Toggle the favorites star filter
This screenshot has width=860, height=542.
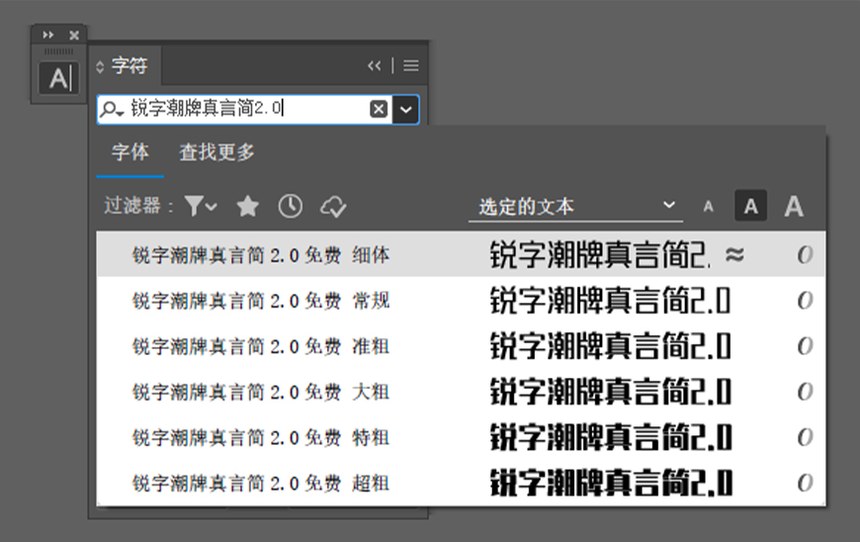pos(247,206)
